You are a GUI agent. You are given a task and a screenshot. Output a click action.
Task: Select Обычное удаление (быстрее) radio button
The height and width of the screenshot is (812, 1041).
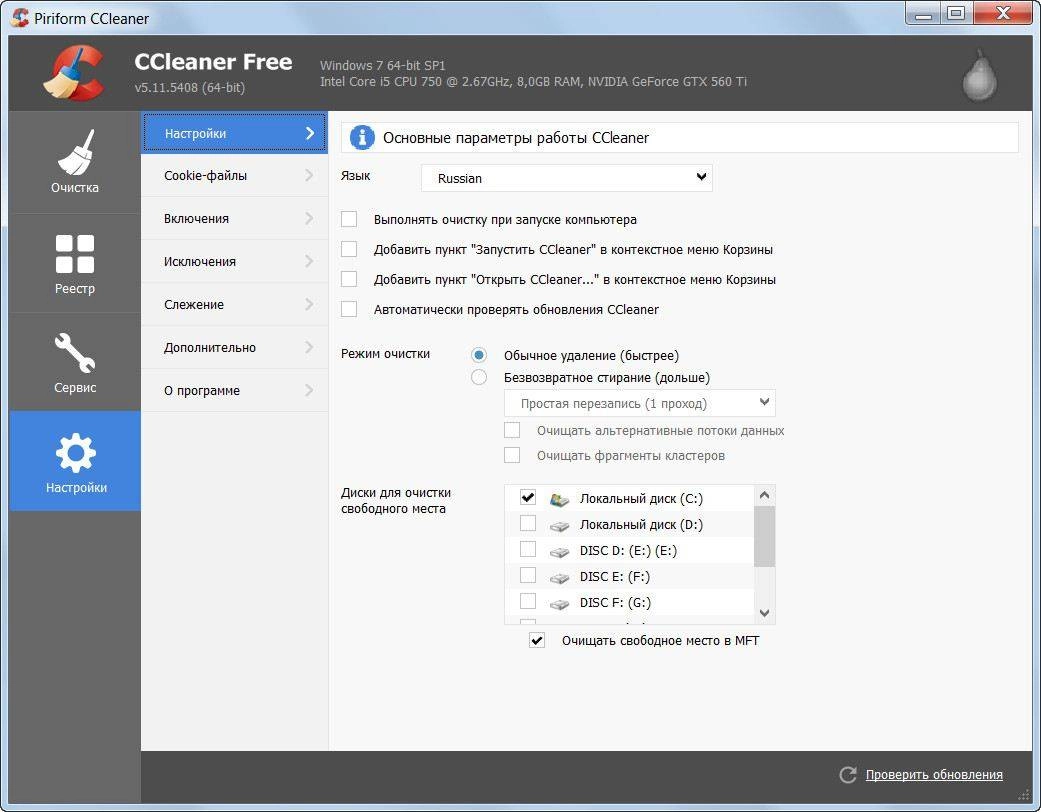[479, 355]
